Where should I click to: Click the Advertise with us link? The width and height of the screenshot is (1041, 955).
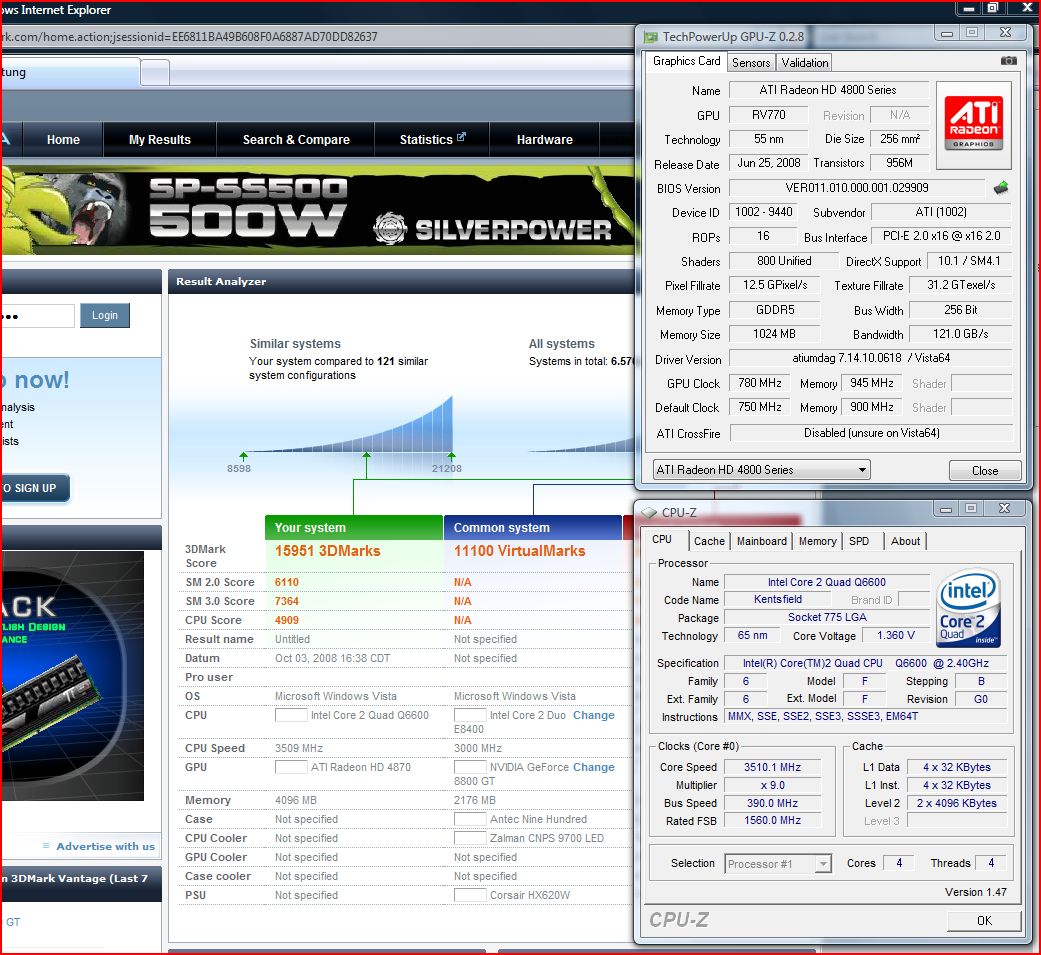tap(105, 846)
